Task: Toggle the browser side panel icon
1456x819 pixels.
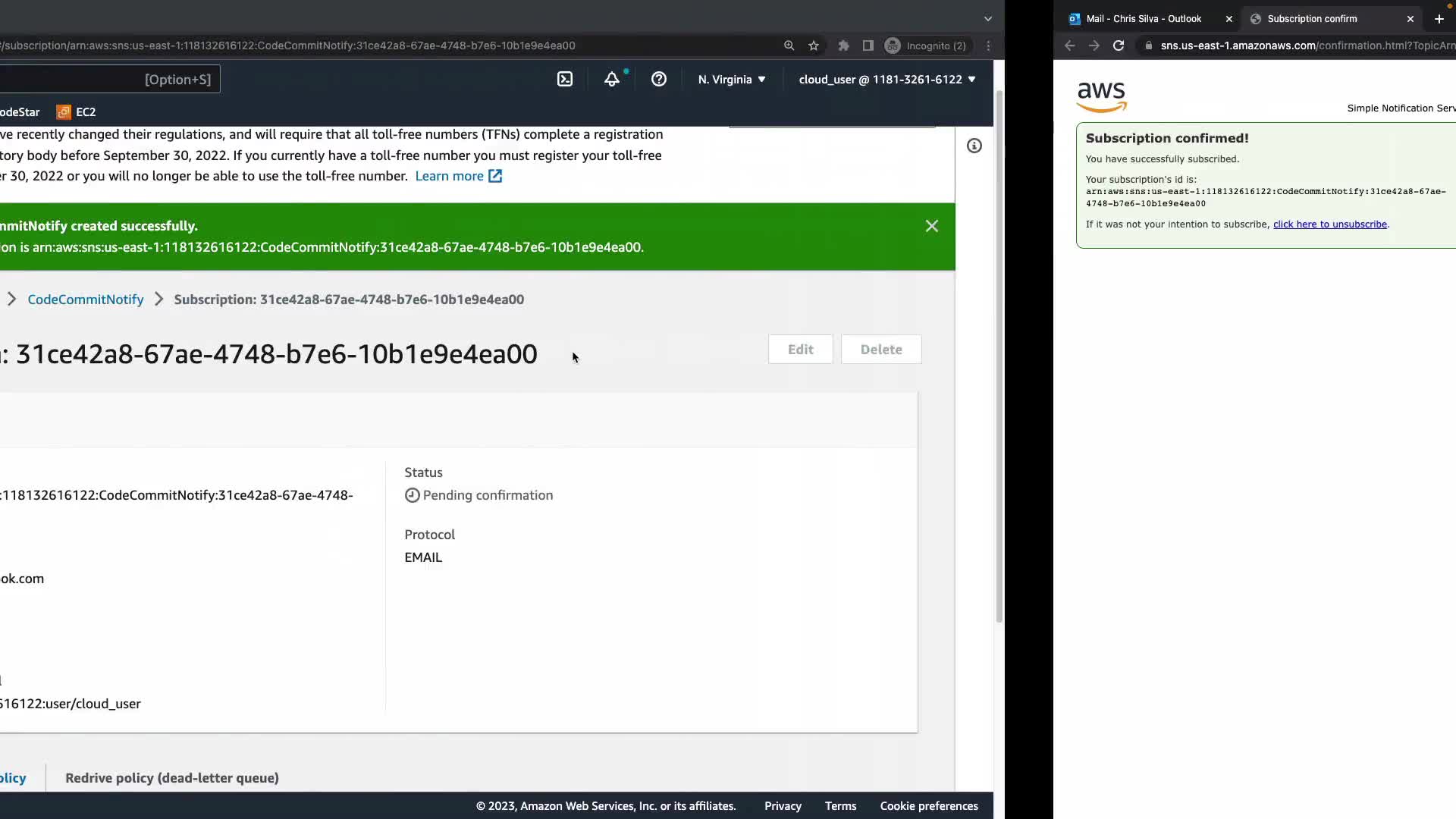Action: click(x=868, y=45)
